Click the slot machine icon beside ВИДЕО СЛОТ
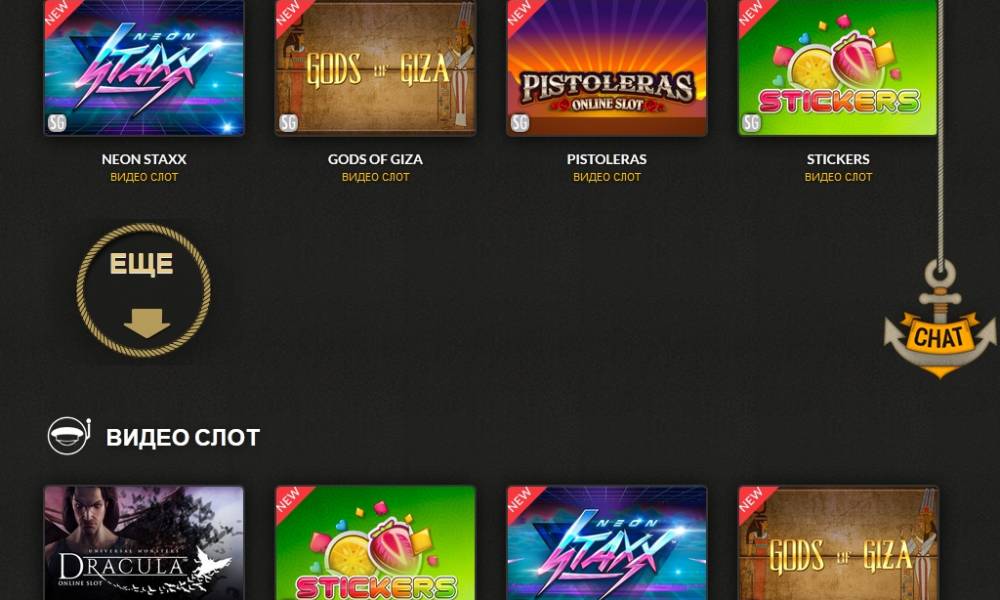1000x600 pixels. coord(69,436)
